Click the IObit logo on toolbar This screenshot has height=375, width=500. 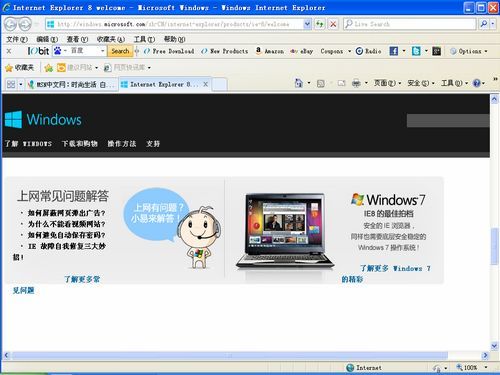pyautogui.click(x=38, y=51)
